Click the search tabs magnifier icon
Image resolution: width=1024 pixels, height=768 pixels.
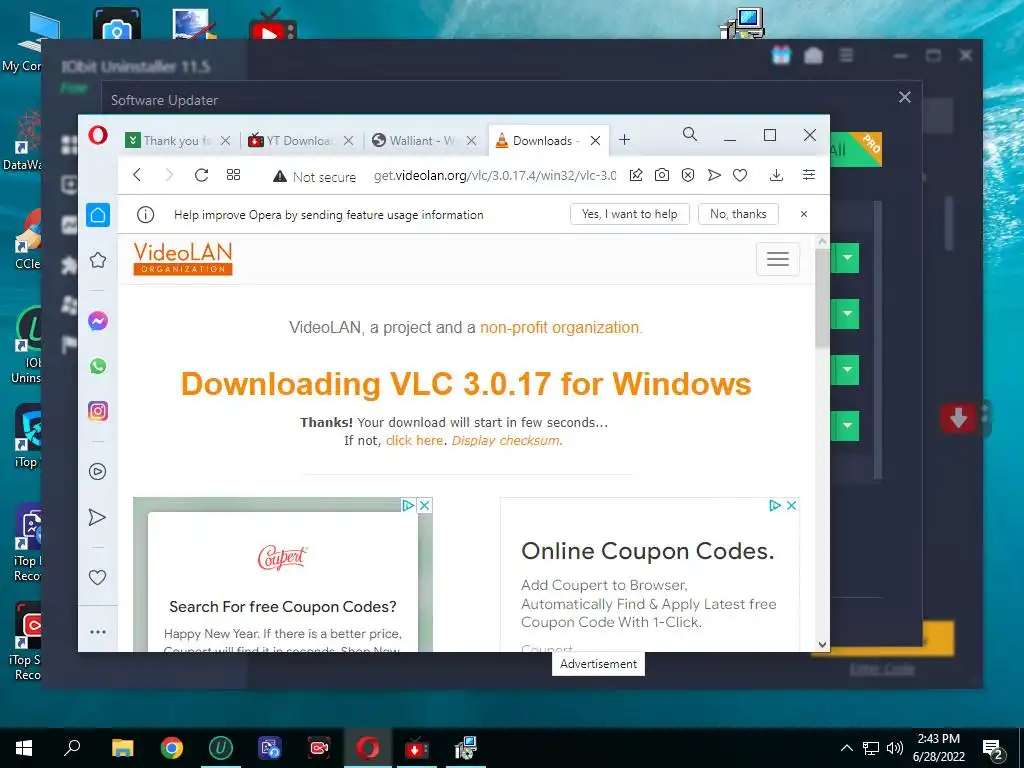click(690, 135)
